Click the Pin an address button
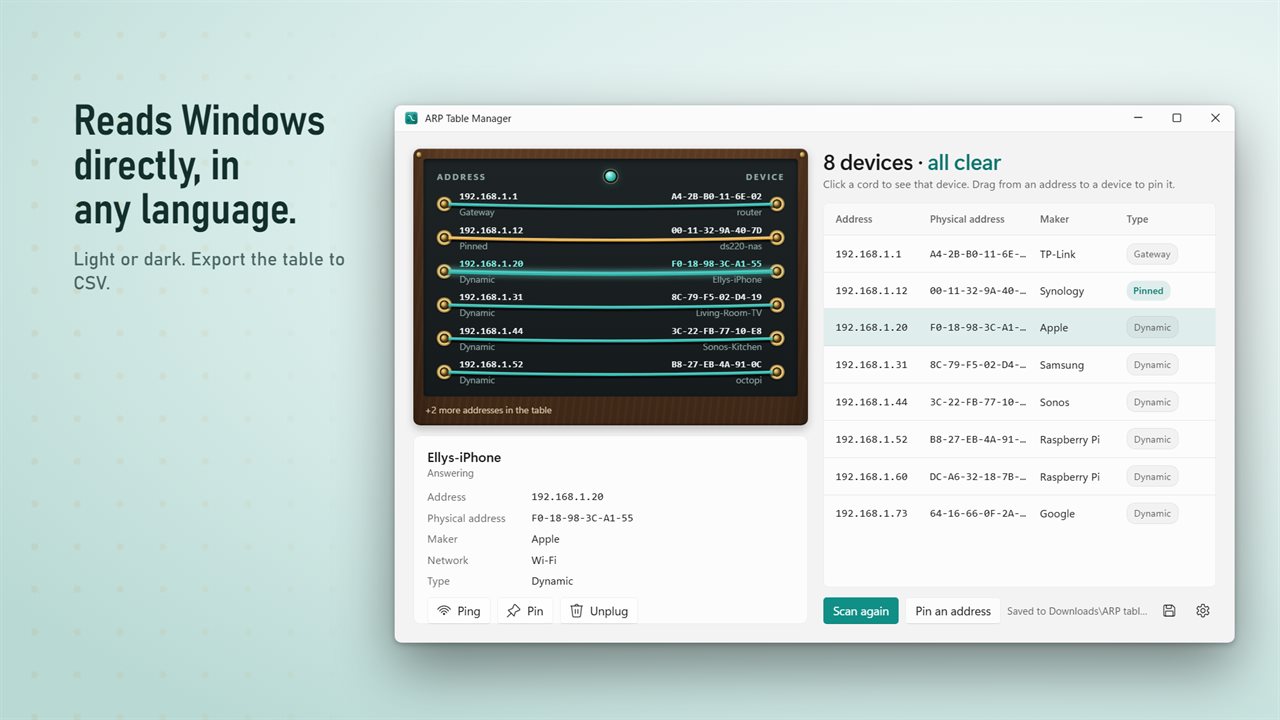Screen dimensions: 1280x720 click(x=953, y=611)
